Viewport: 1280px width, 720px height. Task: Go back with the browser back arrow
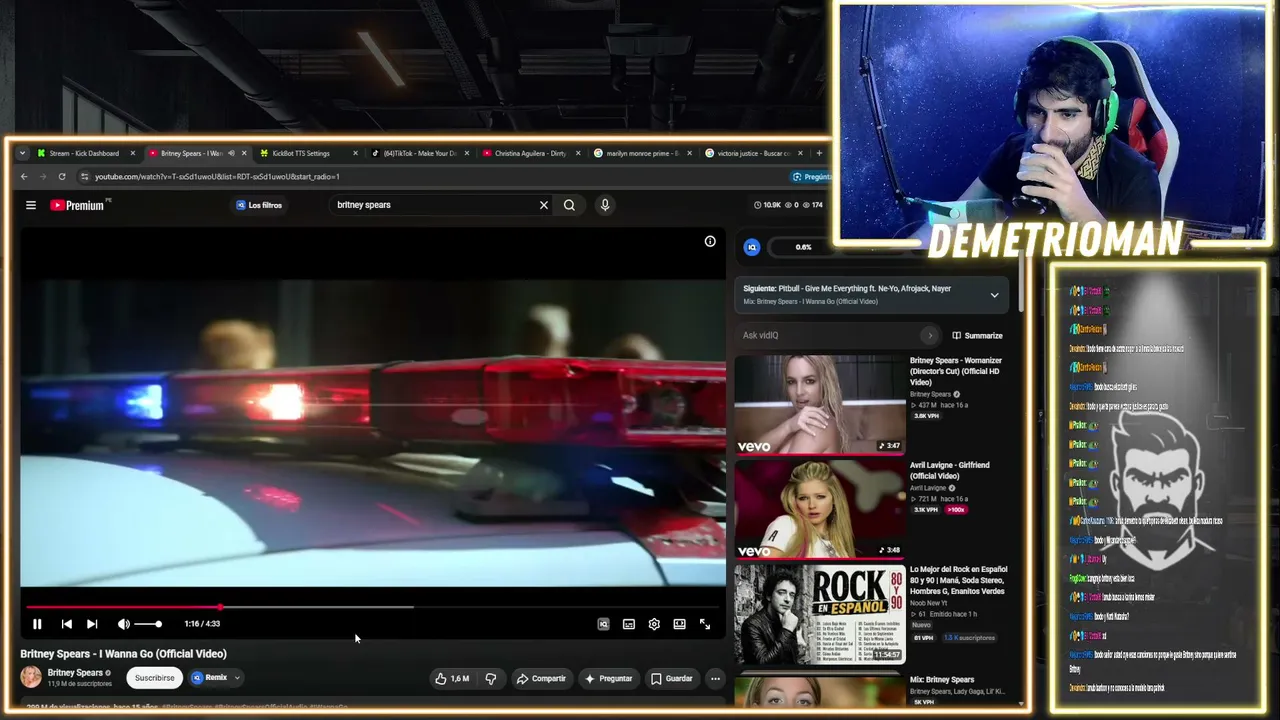(24, 177)
